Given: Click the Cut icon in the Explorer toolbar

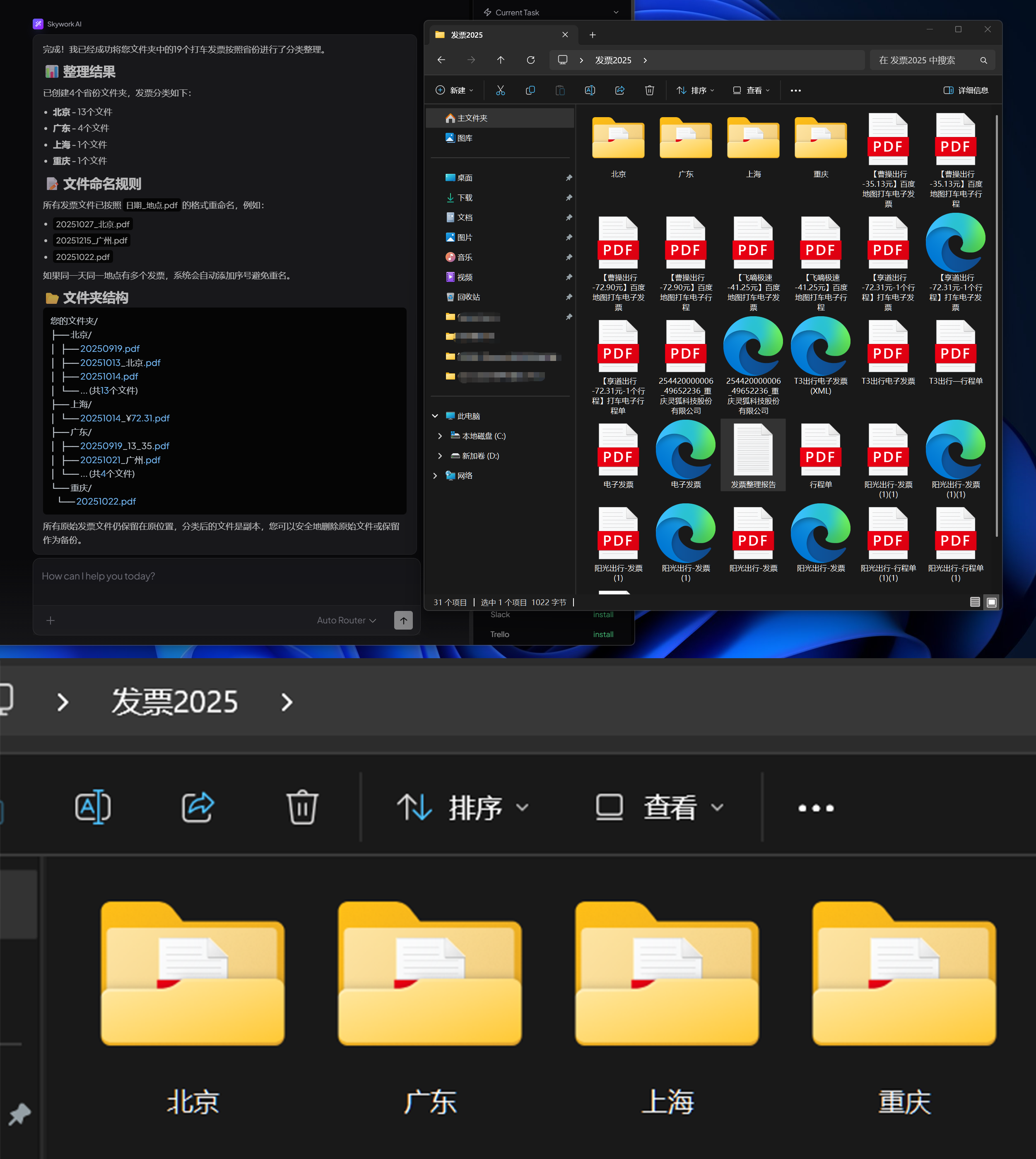Looking at the screenshot, I should pyautogui.click(x=500, y=90).
